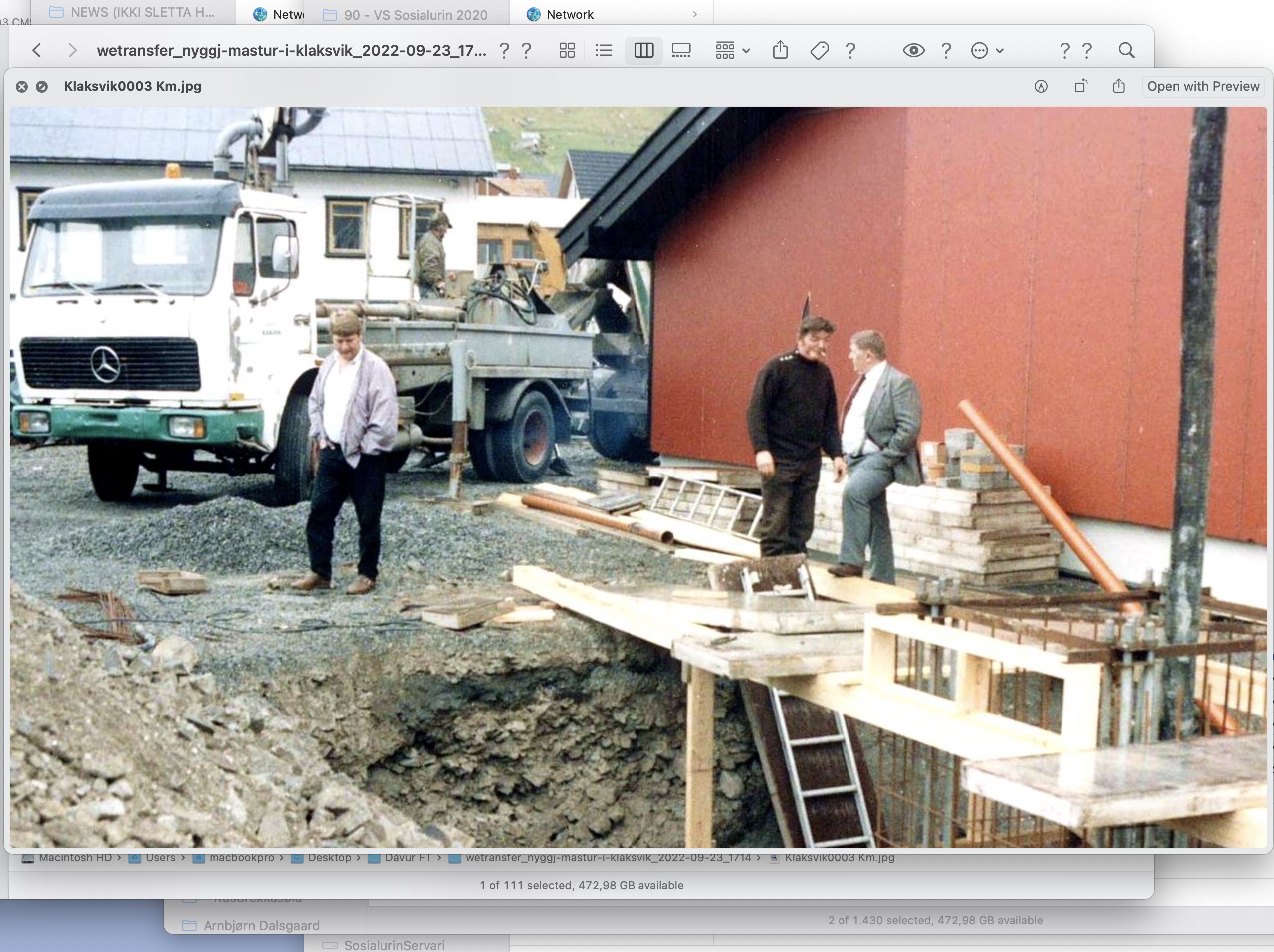The height and width of the screenshot is (952, 1274).
Task: Click question mark icon right of eye icon
Action: [x=946, y=51]
